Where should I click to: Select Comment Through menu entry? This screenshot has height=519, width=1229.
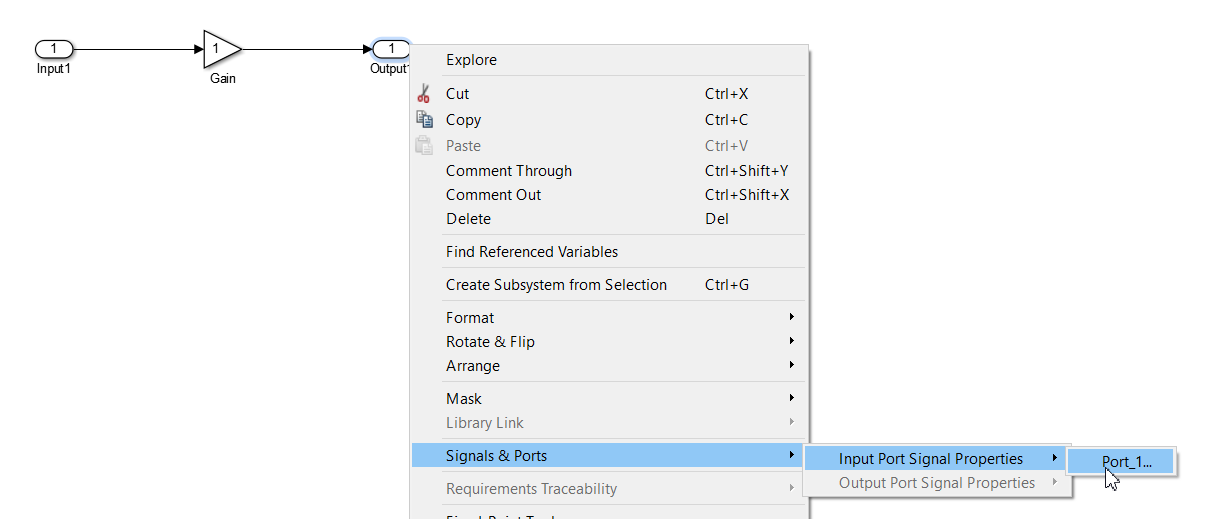tap(509, 171)
